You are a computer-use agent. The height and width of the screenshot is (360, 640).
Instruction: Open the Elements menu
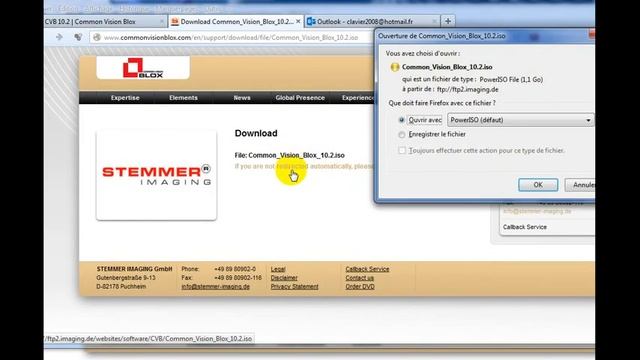click(183, 98)
